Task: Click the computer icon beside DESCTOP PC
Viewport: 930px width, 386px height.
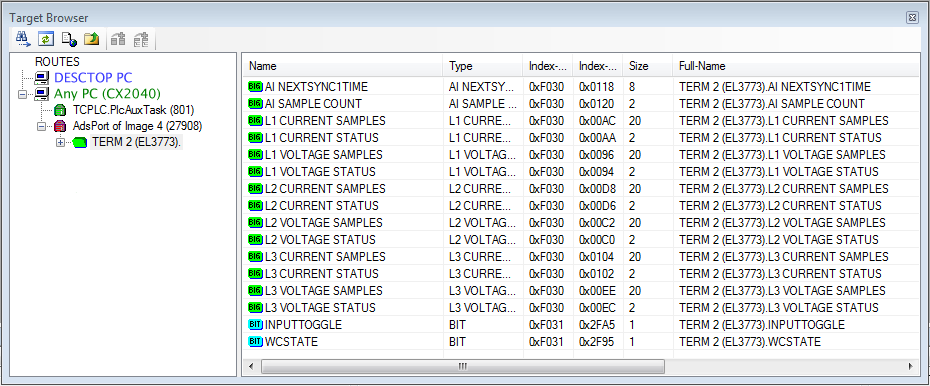Action: (x=42, y=78)
